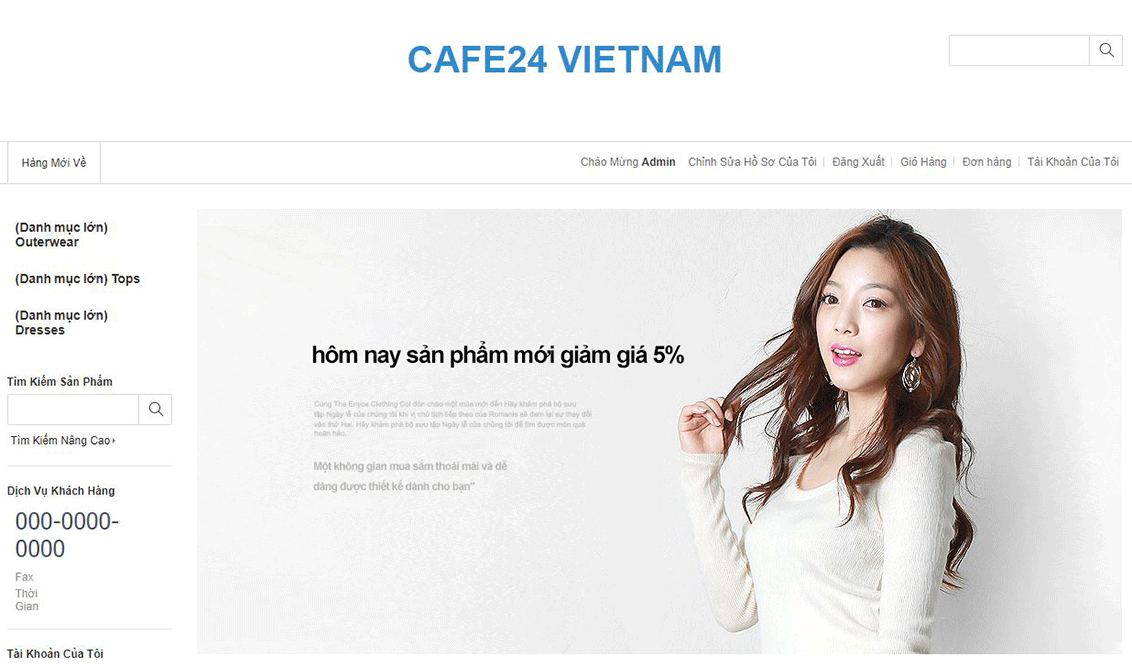The height and width of the screenshot is (667, 1132).
Task: Click the Admin username in greeting
Action: (658, 162)
